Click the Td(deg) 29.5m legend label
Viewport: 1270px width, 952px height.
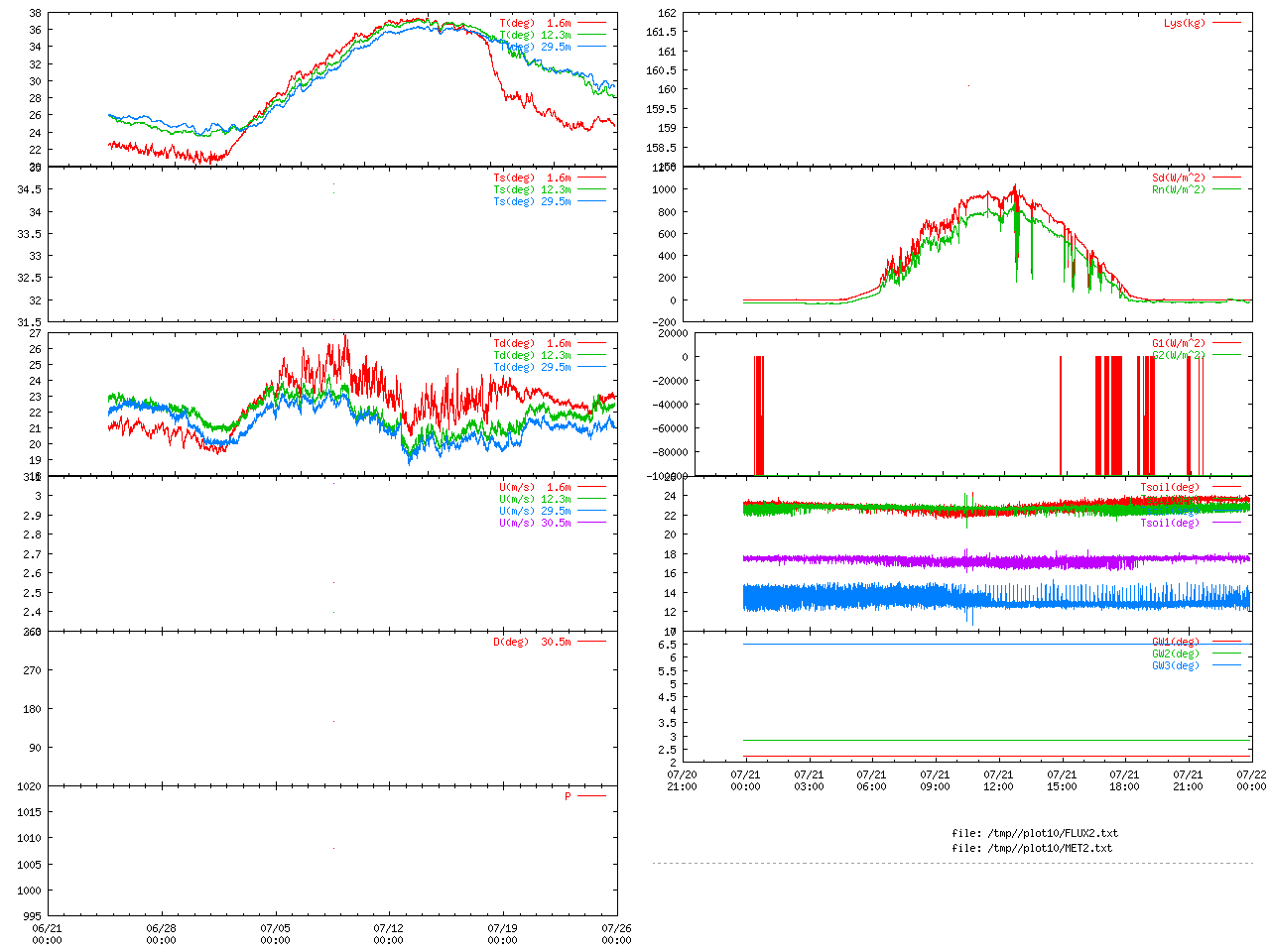532,367
